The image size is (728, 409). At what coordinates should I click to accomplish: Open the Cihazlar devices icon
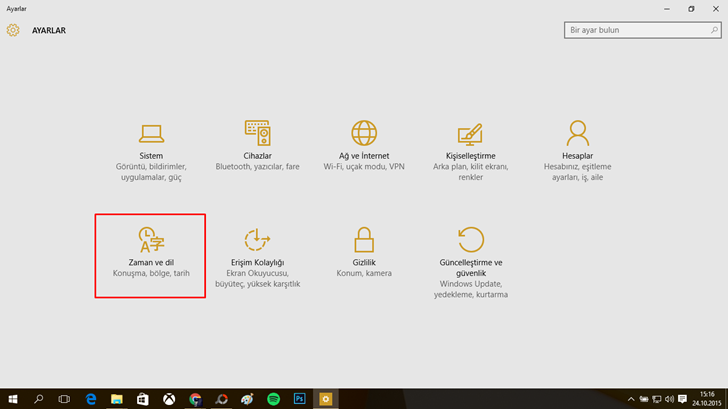(x=258, y=133)
